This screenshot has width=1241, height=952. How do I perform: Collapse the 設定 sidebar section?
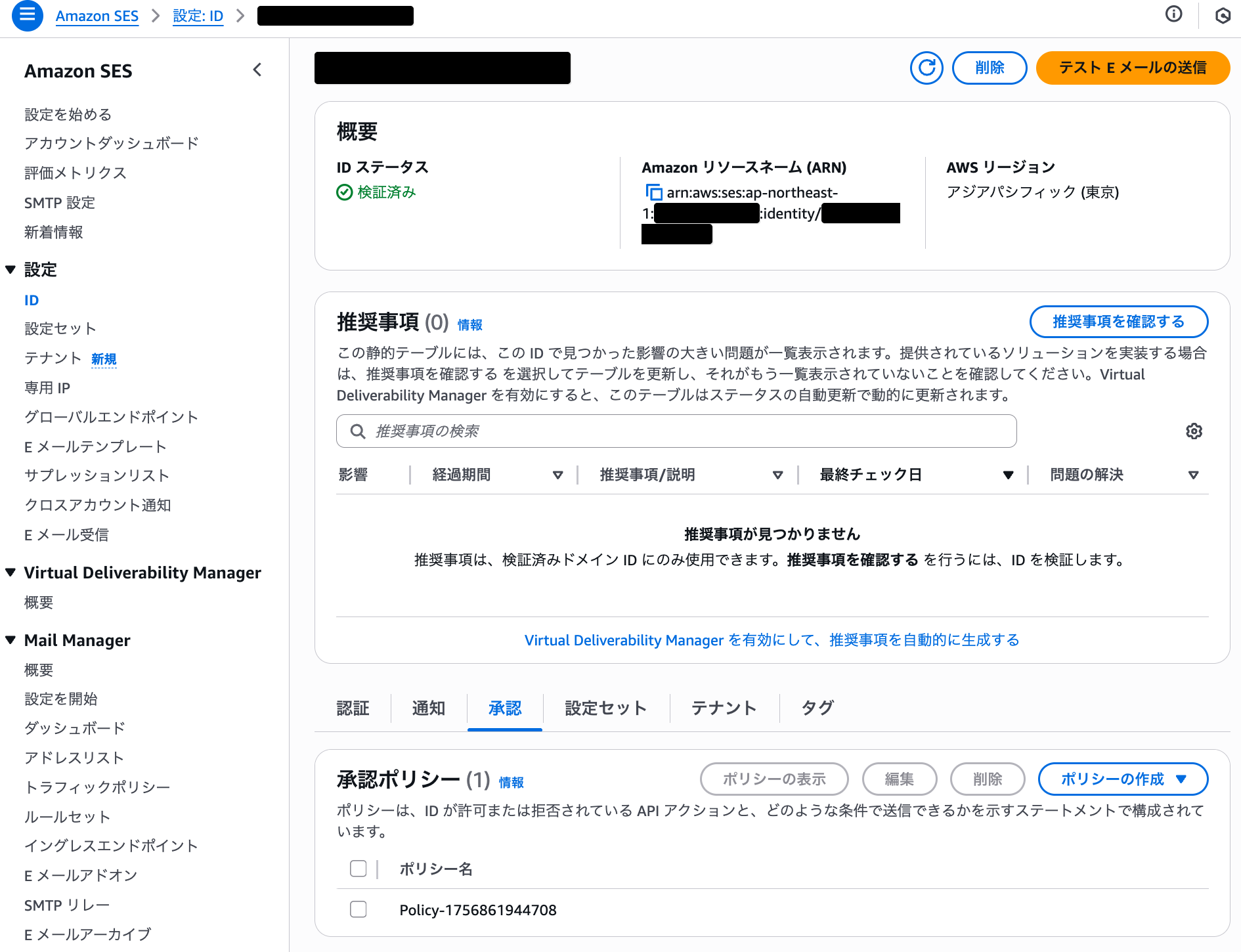click(x=11, y=269)
